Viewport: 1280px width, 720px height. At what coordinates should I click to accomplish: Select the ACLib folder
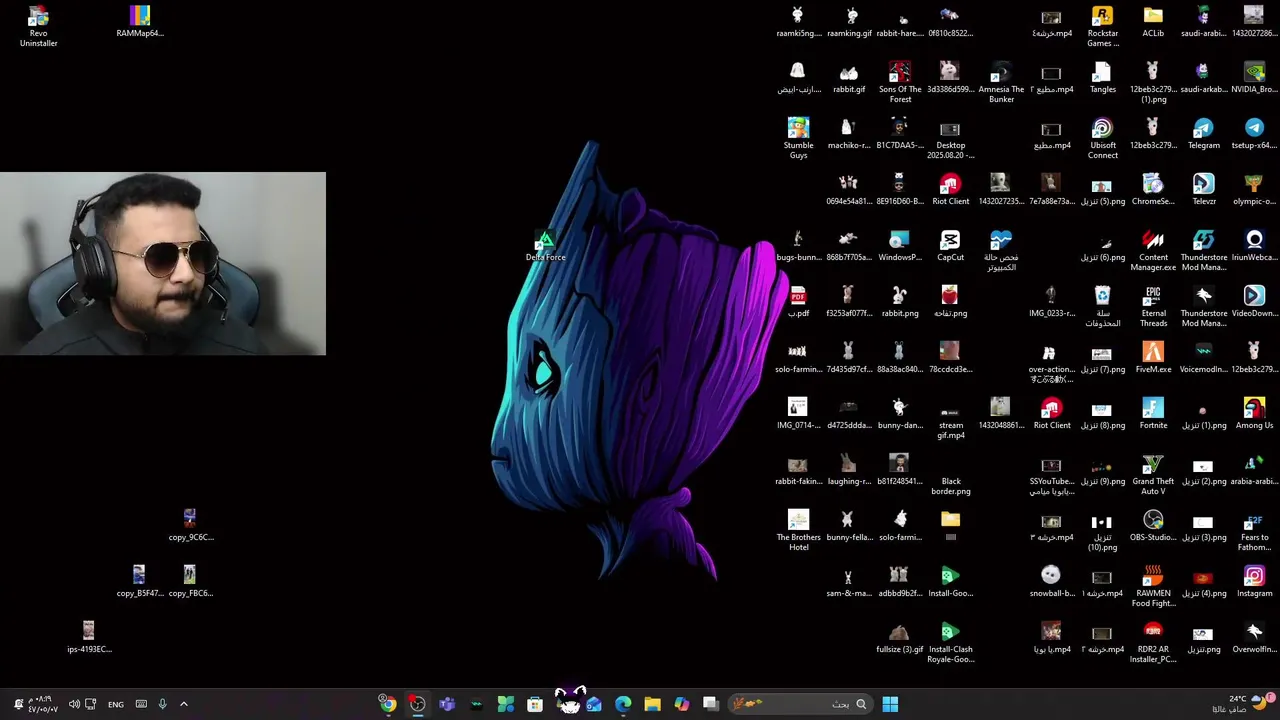pyautogui.click(x=1153, y=21)
